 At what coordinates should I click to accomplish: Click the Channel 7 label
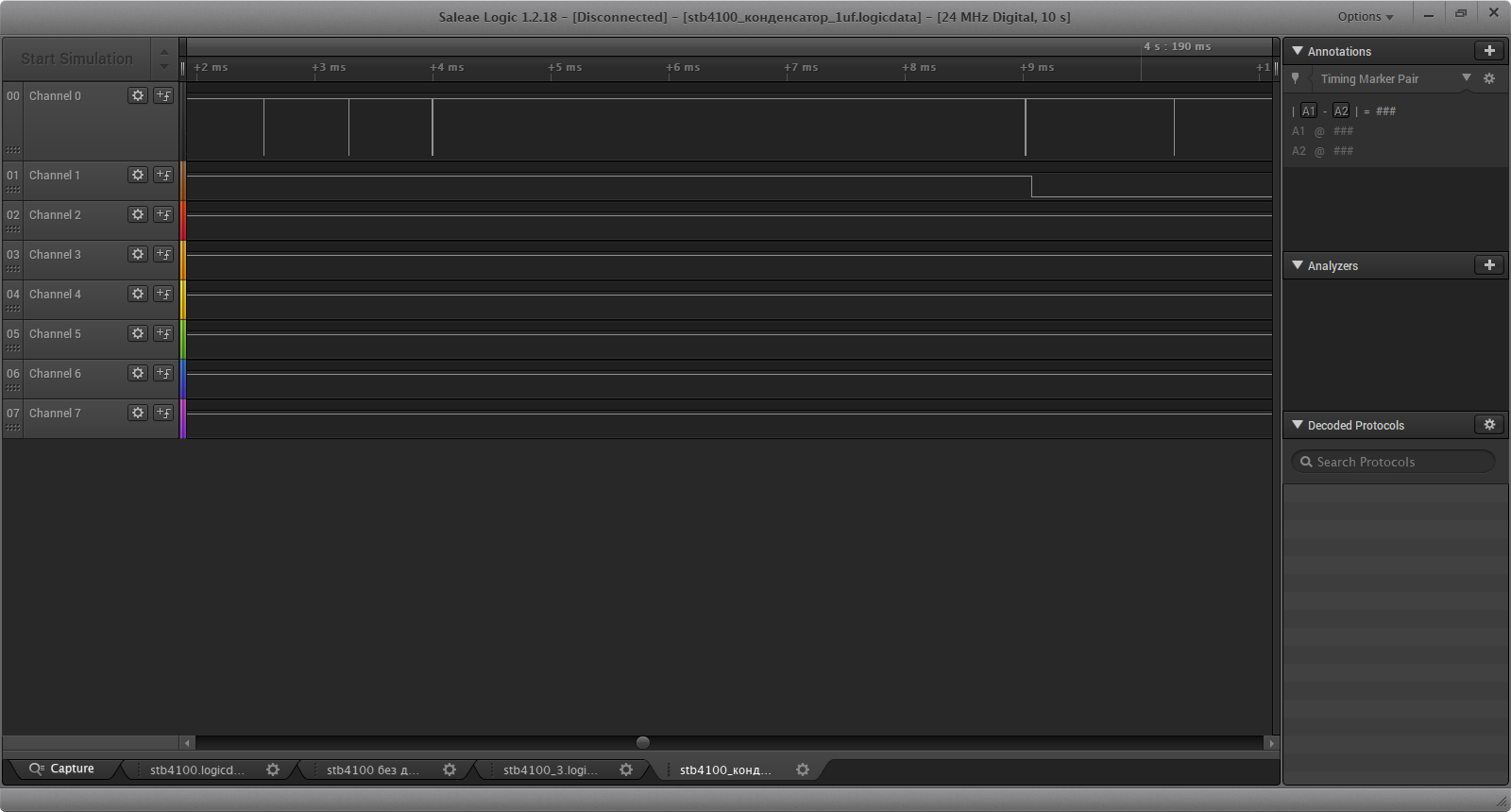tap(55, 413)
